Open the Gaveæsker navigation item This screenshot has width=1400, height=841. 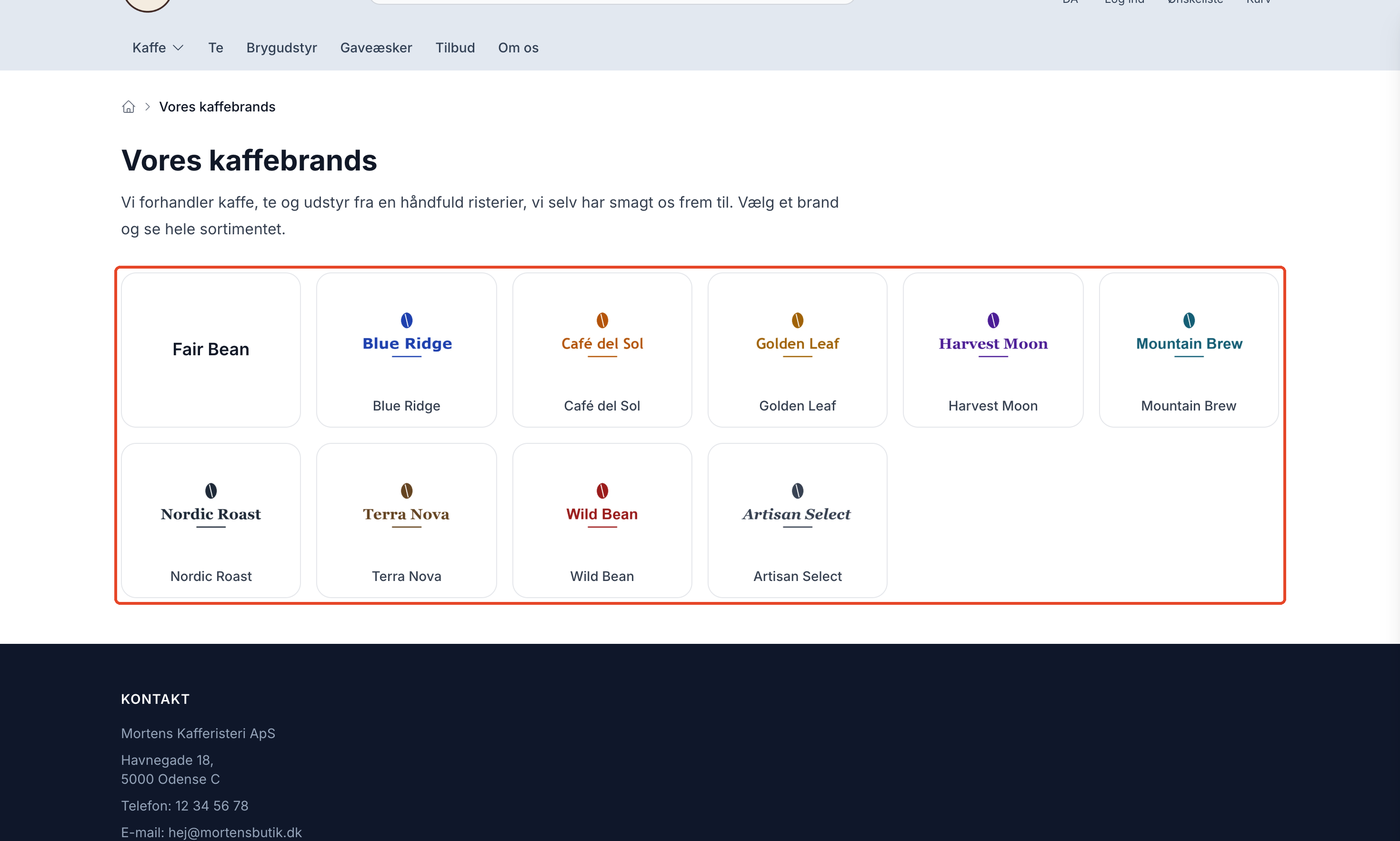(x=376, y=48)
